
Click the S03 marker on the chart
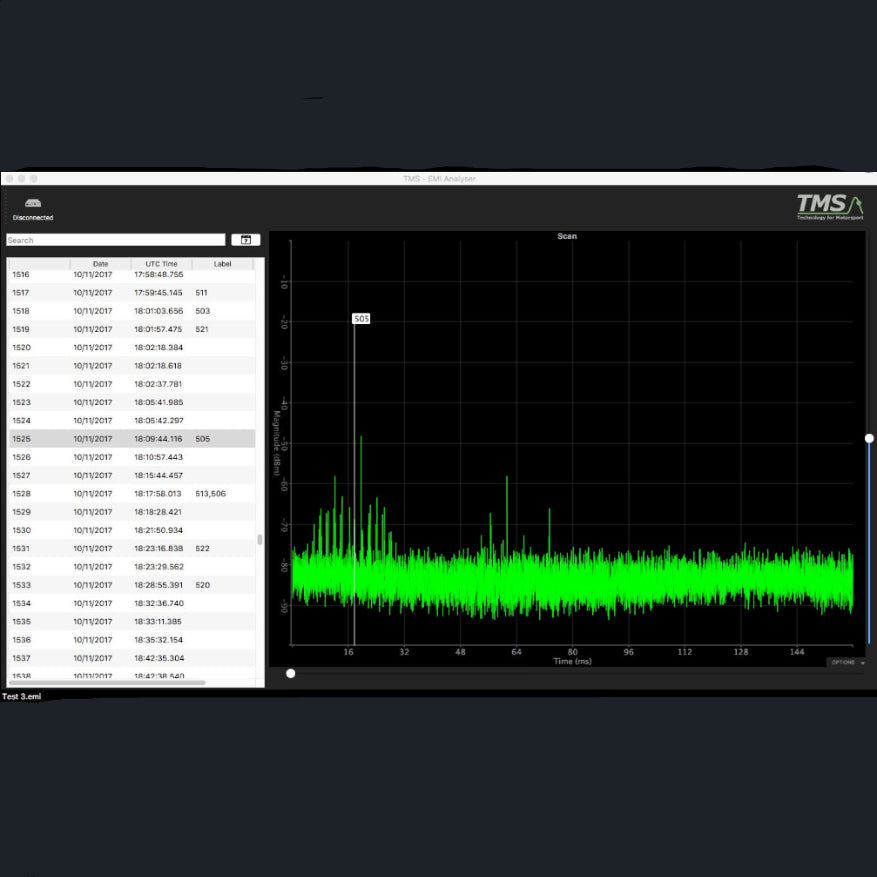(x=360, y=317)
